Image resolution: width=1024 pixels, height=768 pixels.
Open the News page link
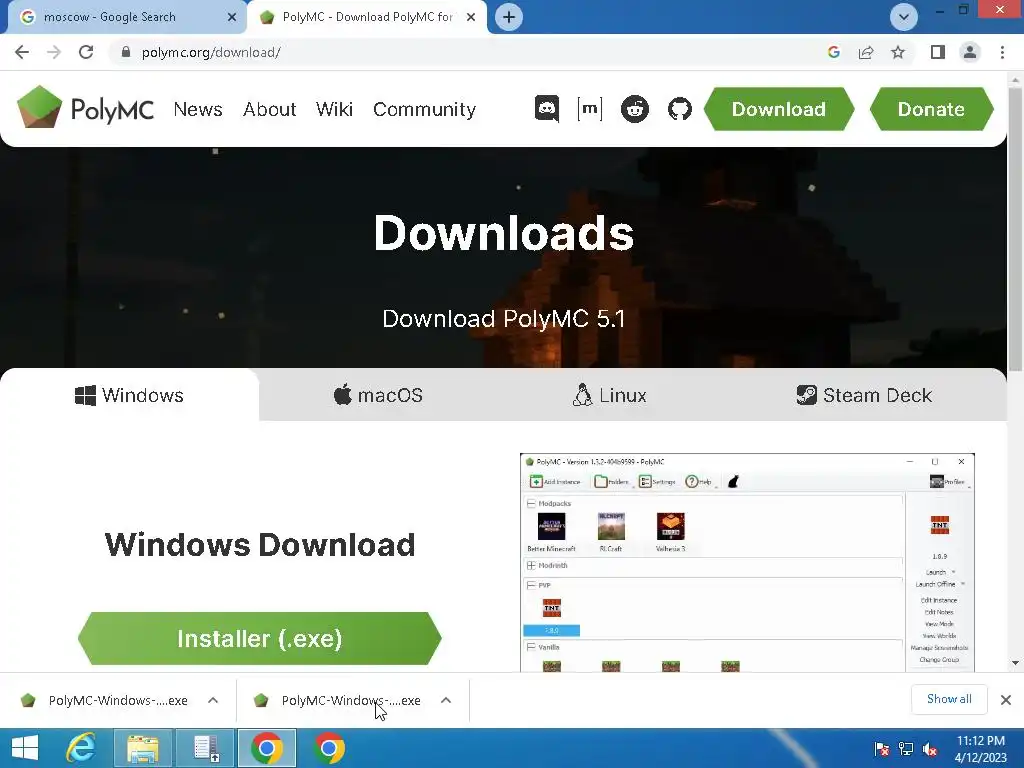[198, 109]
